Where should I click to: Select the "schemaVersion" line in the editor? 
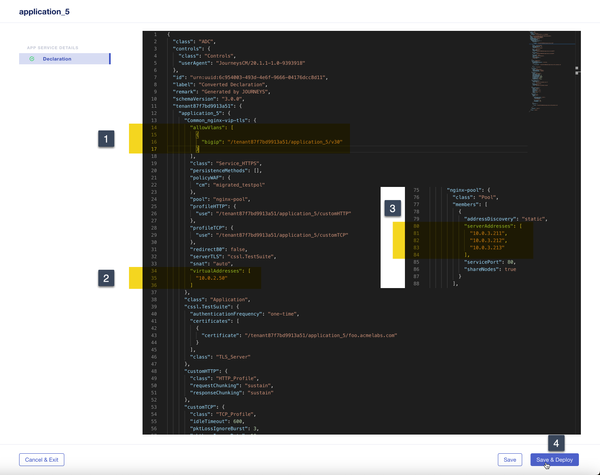point(196,99)
